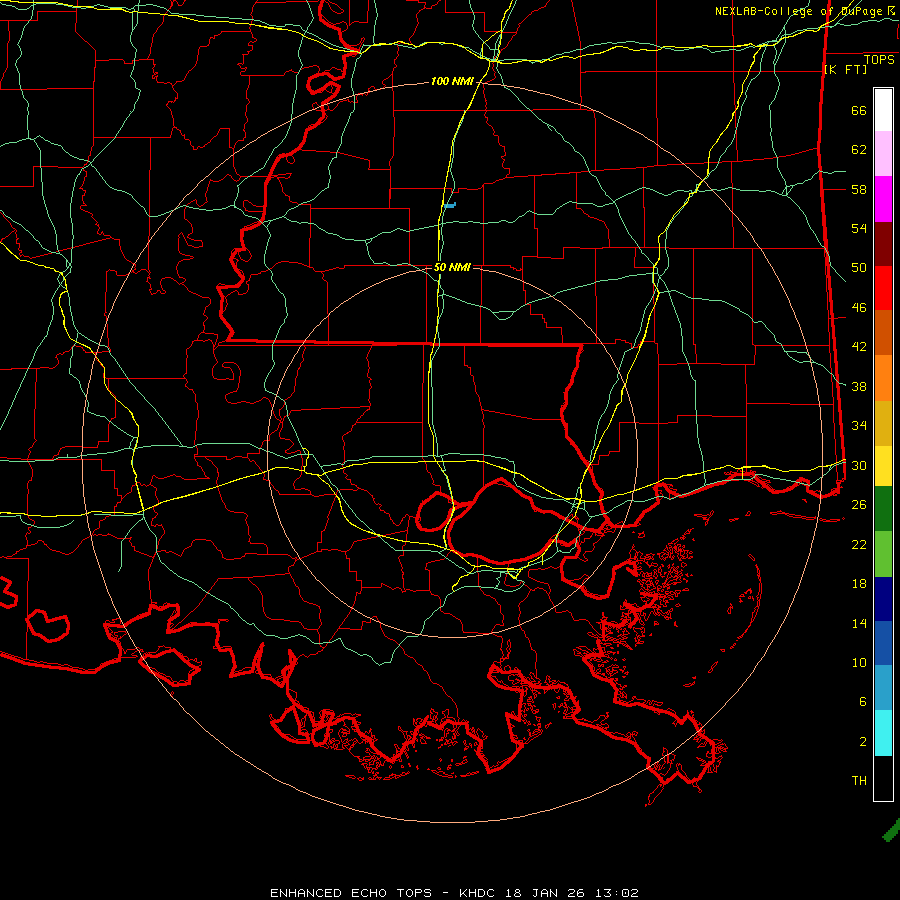
Task: Select the magenta legend color band
Action: pos(883,199)
